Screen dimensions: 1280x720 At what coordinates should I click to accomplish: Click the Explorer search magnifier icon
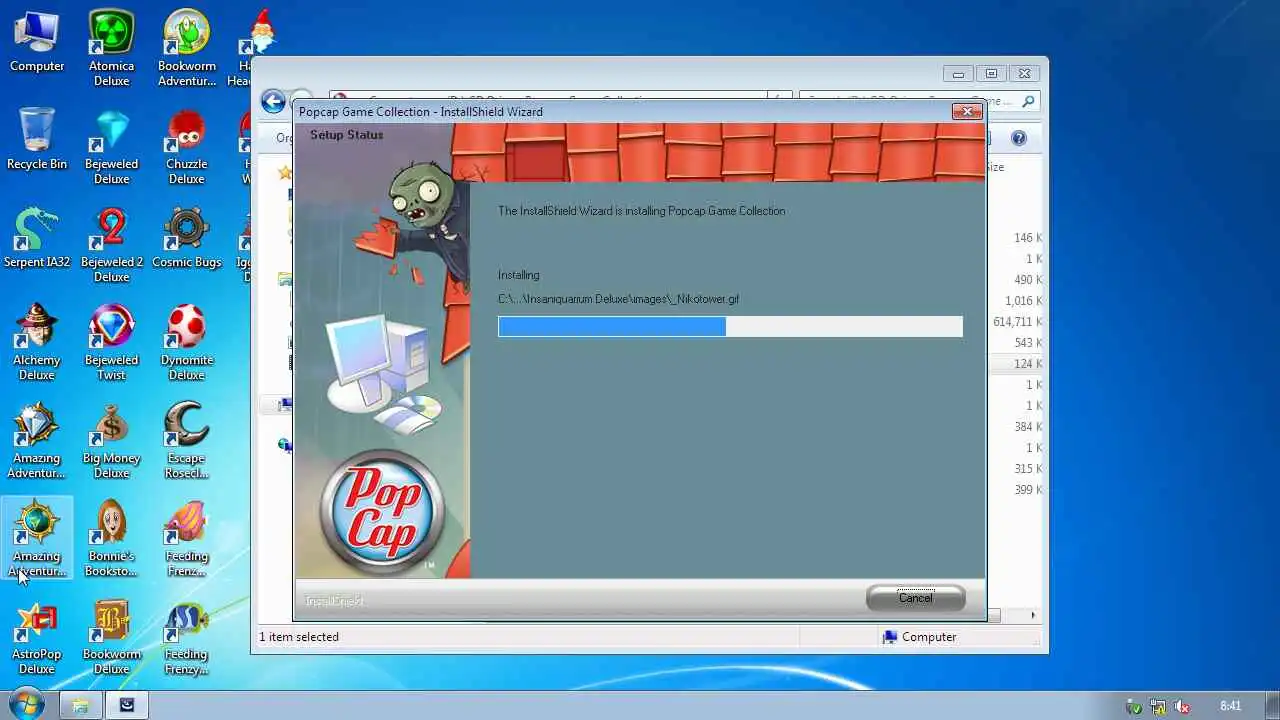coord(1028,101)
